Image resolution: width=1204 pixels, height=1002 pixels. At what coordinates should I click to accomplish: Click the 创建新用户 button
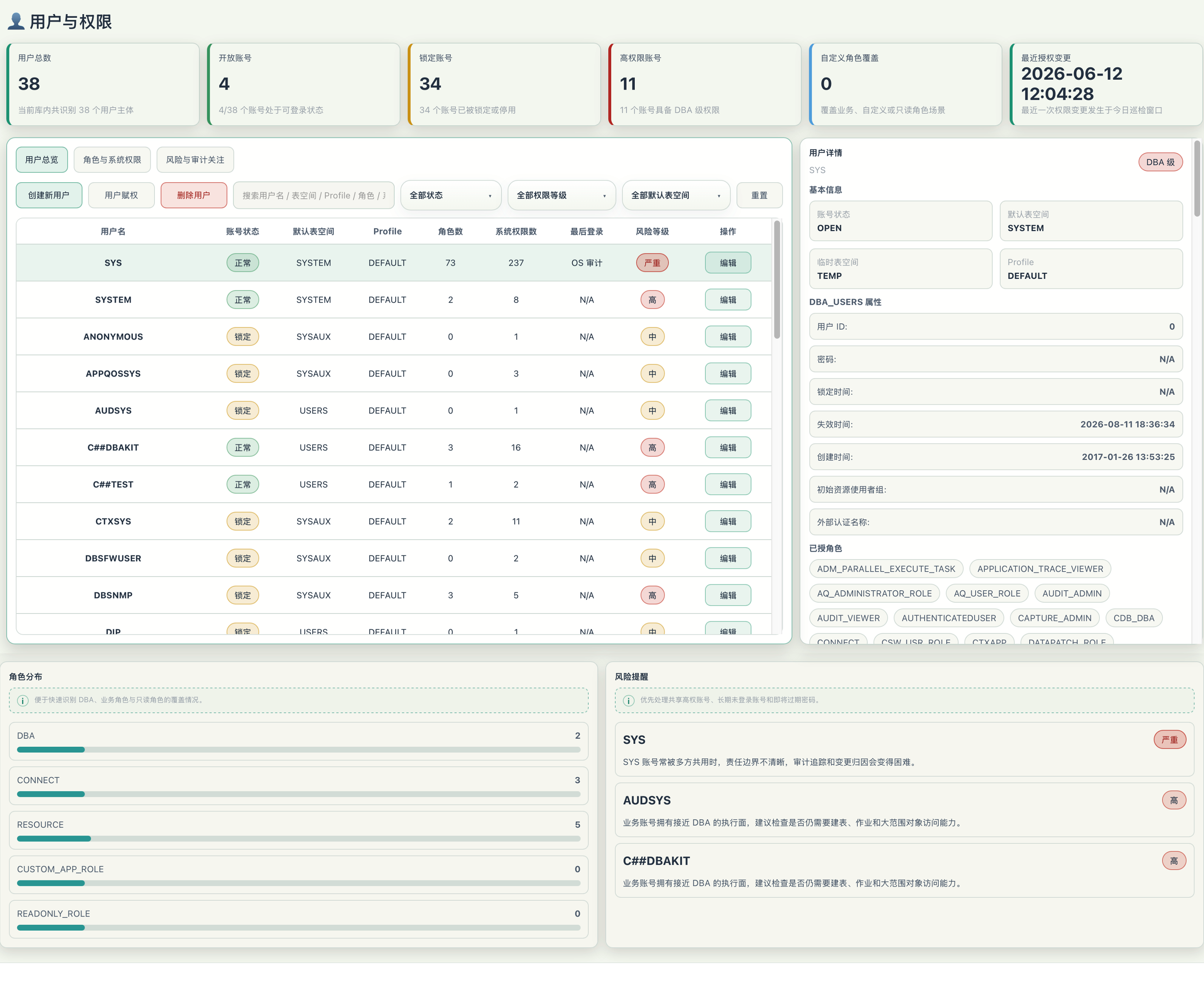[49, 196]
